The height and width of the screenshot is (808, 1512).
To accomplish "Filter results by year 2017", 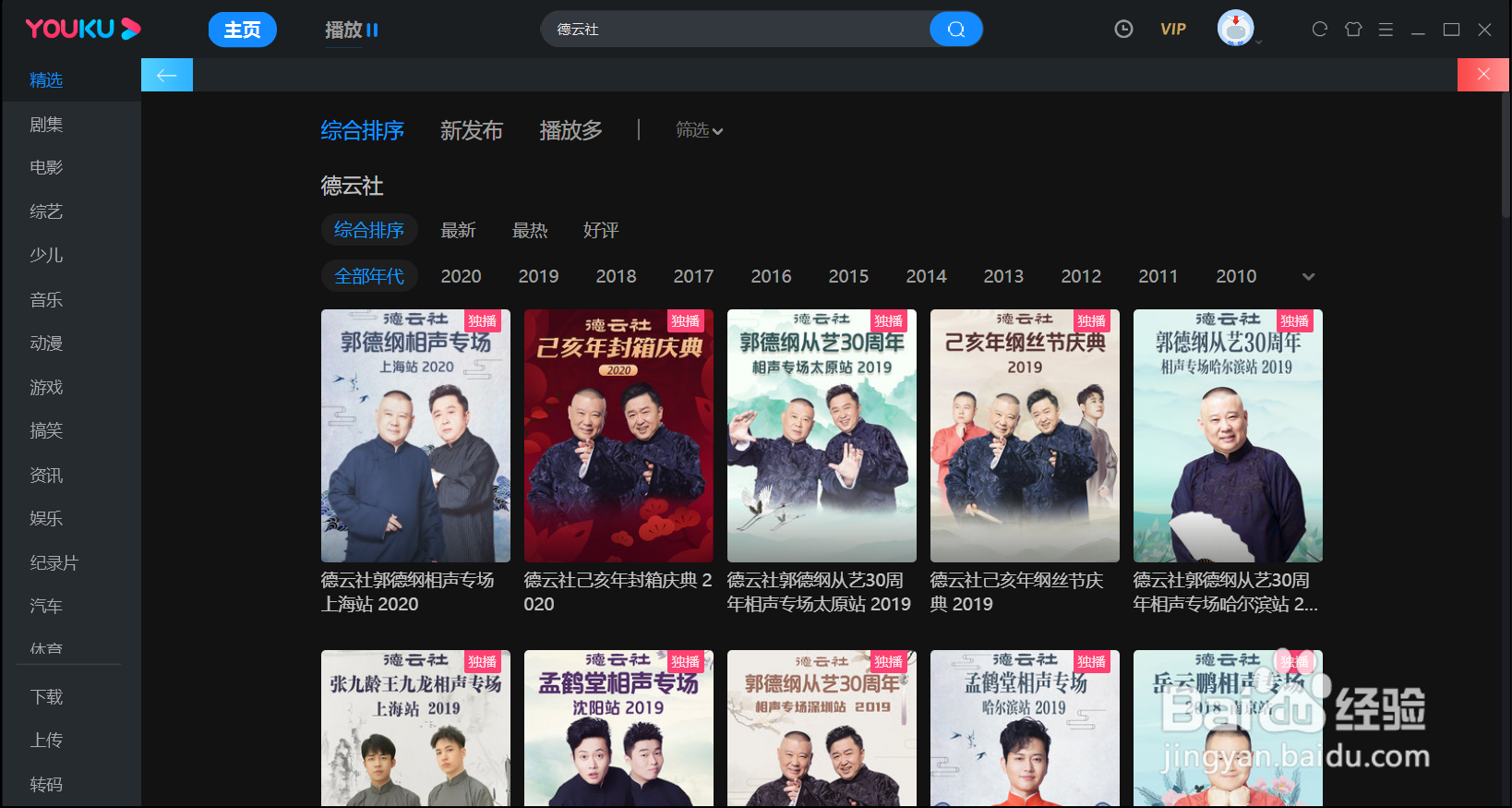I will pos(694,276).
